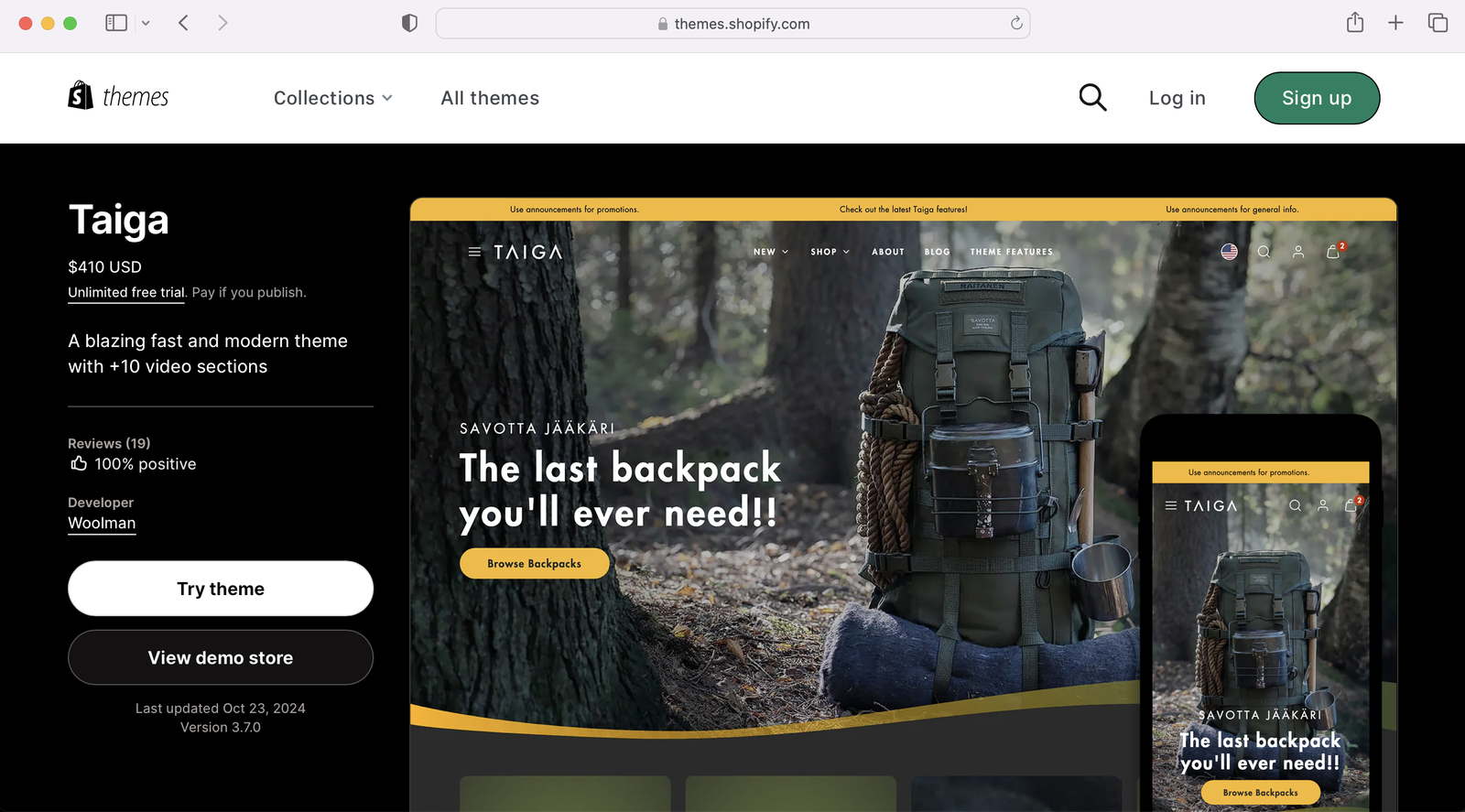
Task: Click search icon in mobile preview
Action: coord(1295,505)
